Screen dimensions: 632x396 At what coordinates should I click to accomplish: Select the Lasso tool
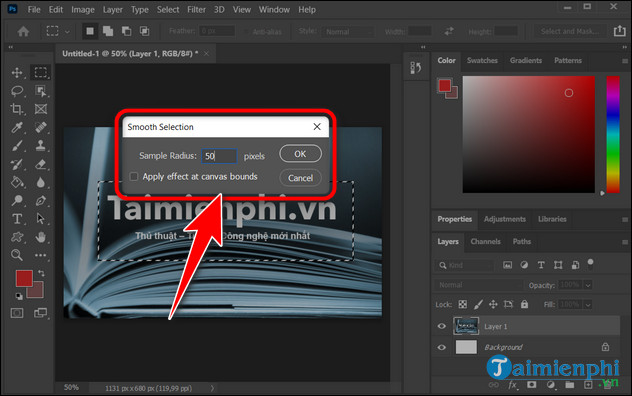coord(17,91)
